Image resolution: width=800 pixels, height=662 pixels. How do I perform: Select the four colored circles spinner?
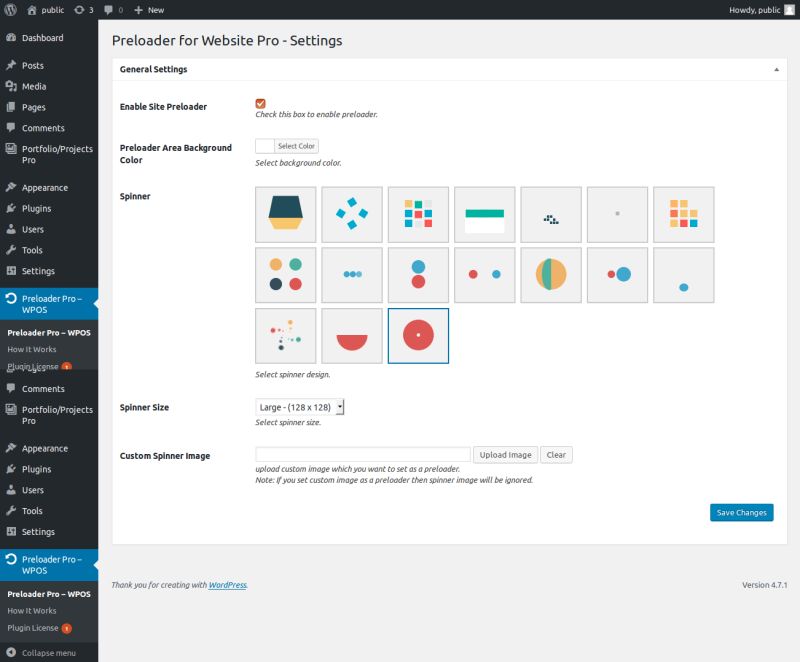click(285, 275)
